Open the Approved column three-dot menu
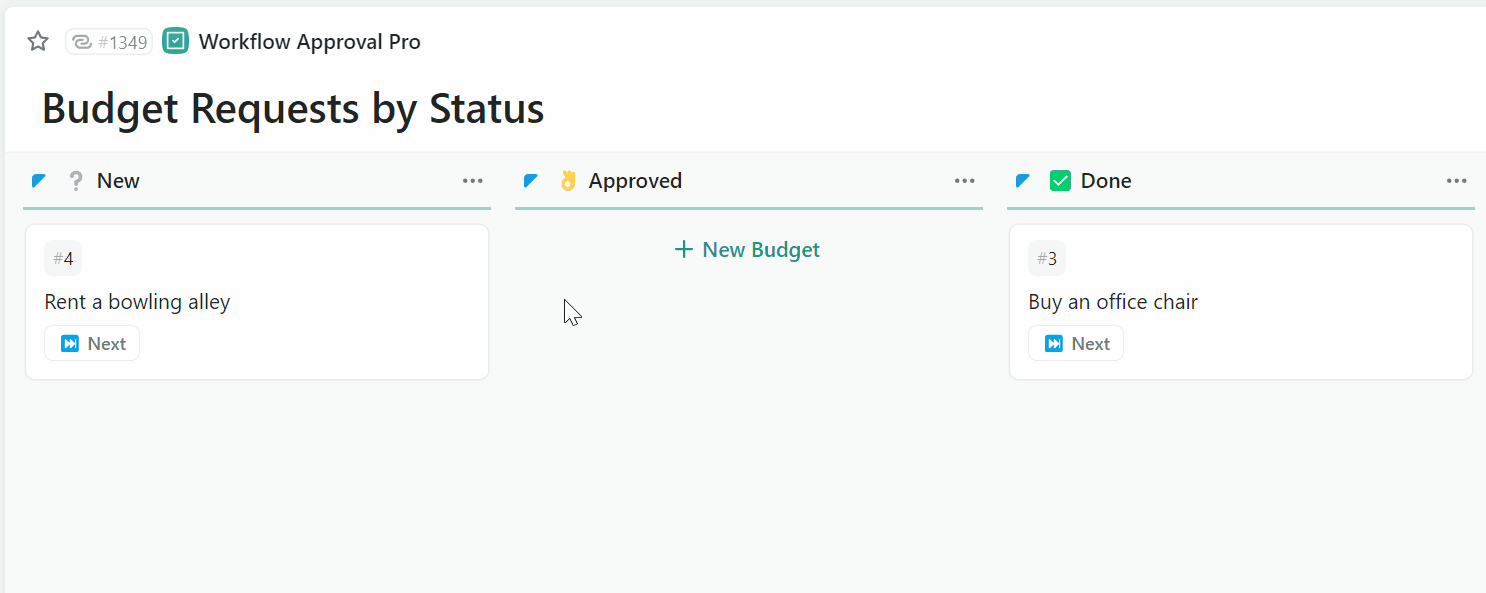 coord(965,181)
